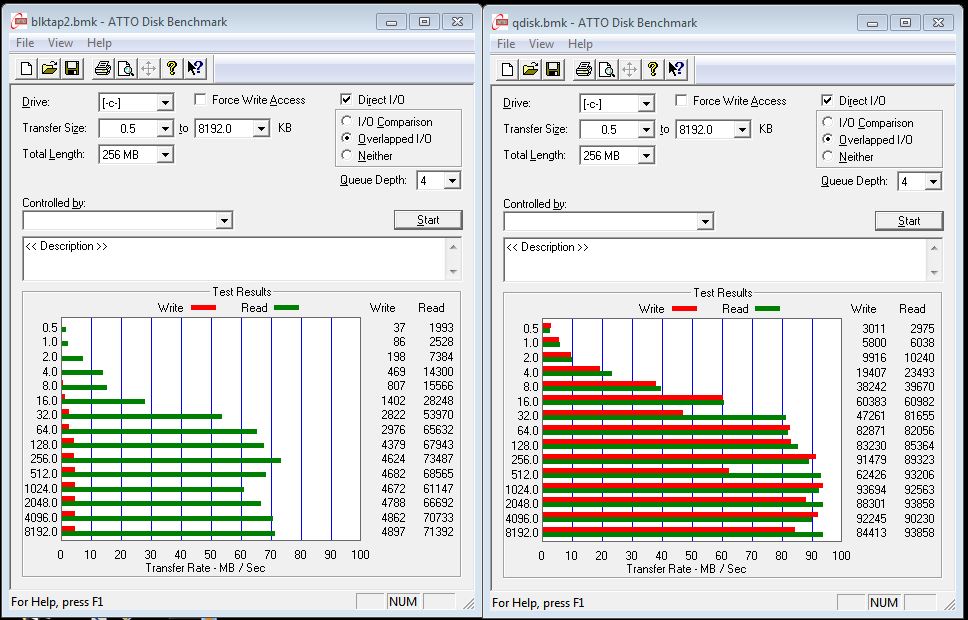Click the Save floppy icon in qdisk window
968x620 pixels.
coord(552,69)
